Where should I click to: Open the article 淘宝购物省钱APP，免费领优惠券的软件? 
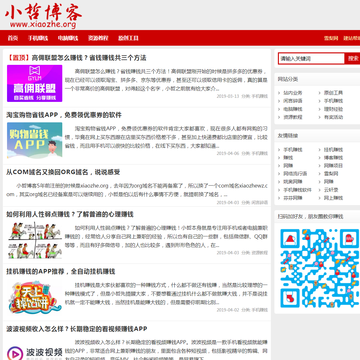pyautogui.click(x=64, y=115)
